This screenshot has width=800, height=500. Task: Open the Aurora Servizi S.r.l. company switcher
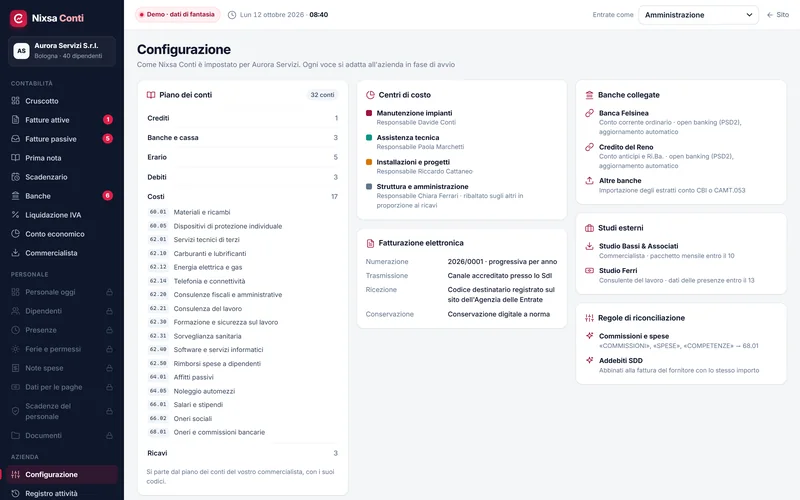tap(62, 51)
